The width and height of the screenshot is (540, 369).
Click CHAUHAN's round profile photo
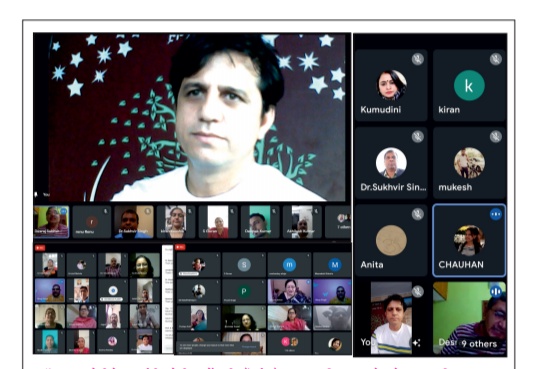click(x=469, y=240)
